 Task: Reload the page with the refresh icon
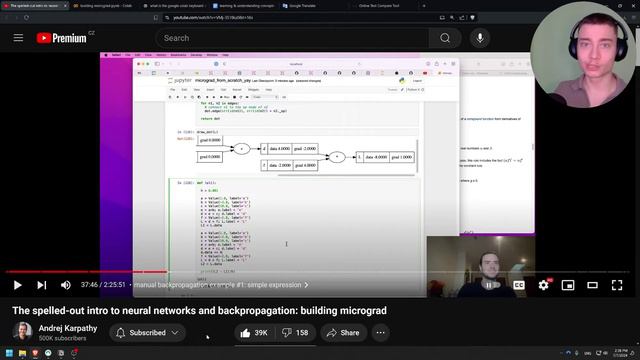pos(27,18)
